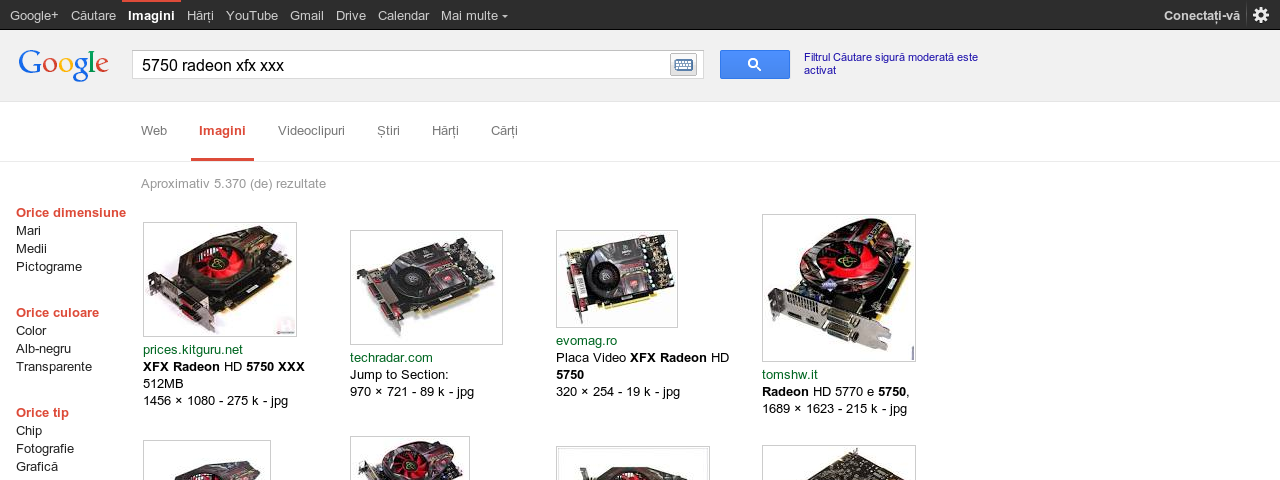This screenshot has height=480, width=1280.
Task: Sign in via Conectați-vă
Action: [x=1202, y=15]
